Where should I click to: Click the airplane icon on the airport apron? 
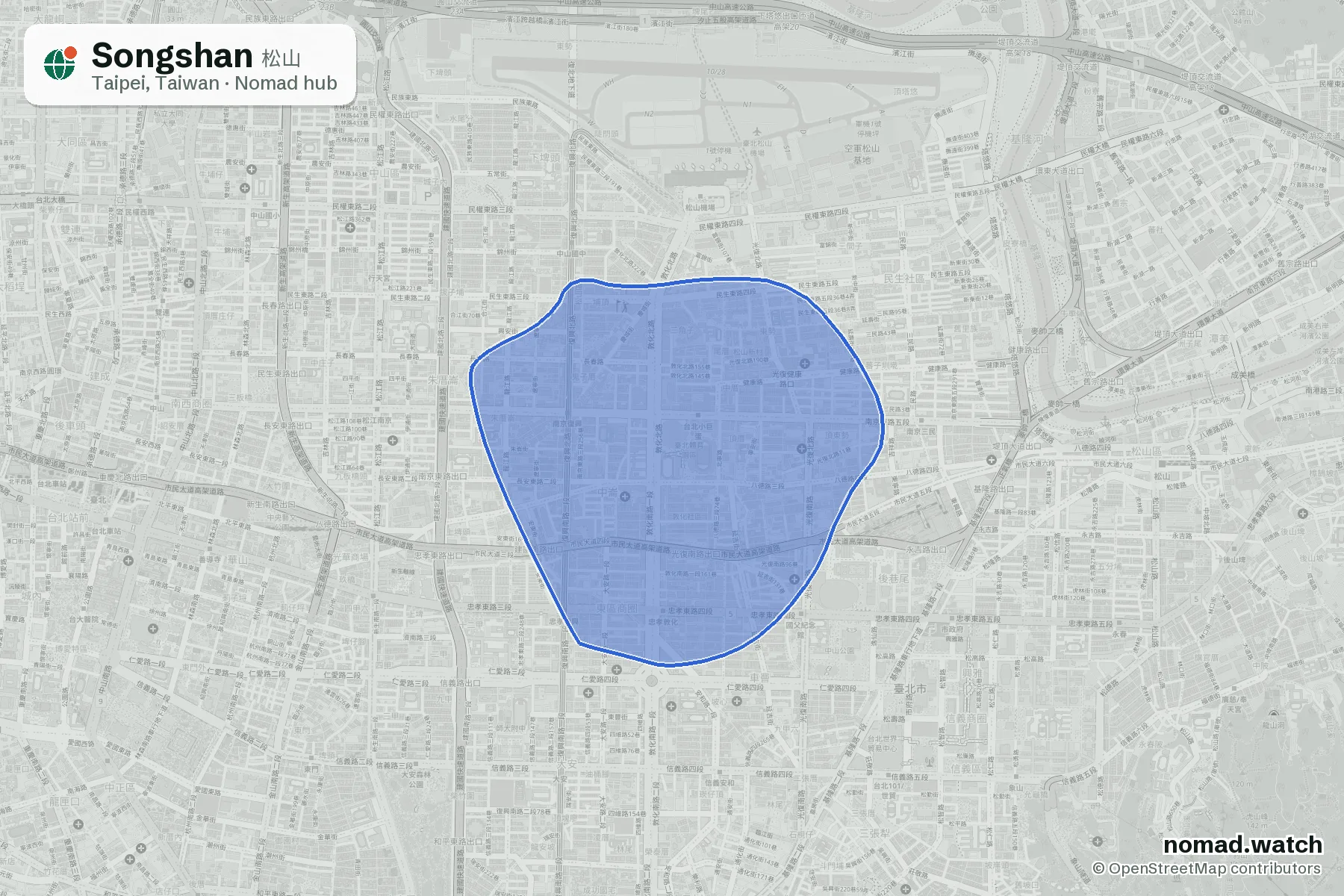coord(757,132)
